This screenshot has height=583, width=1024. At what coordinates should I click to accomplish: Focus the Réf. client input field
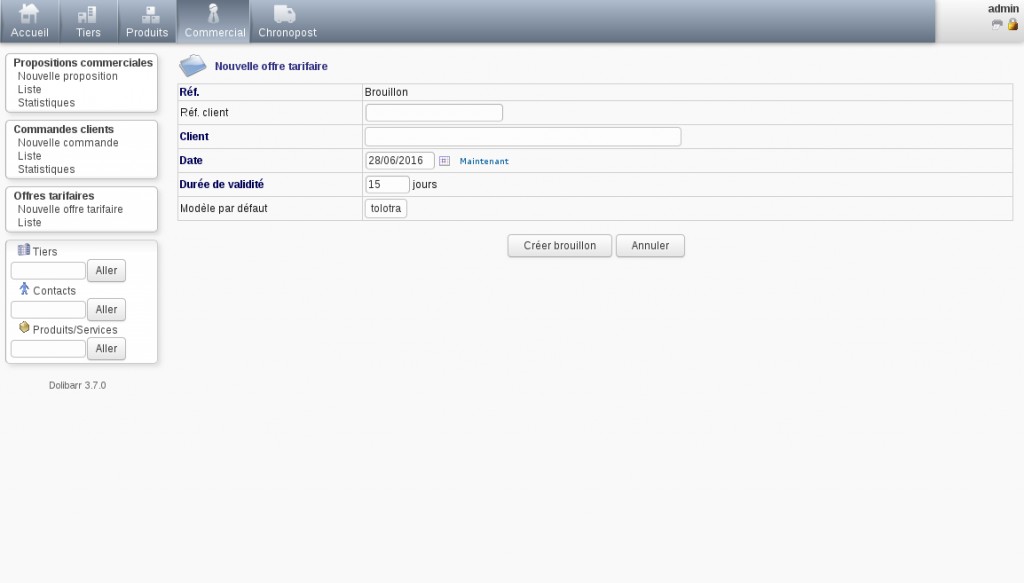coord(434,113)
